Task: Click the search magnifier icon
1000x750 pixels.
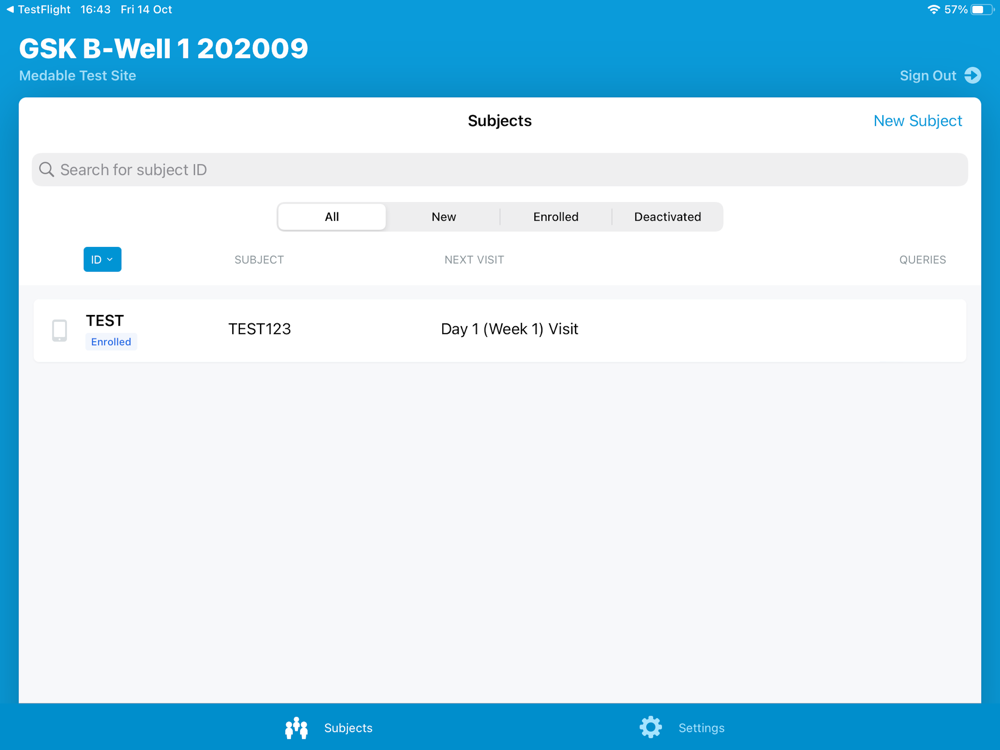Action: coord(47,170)
